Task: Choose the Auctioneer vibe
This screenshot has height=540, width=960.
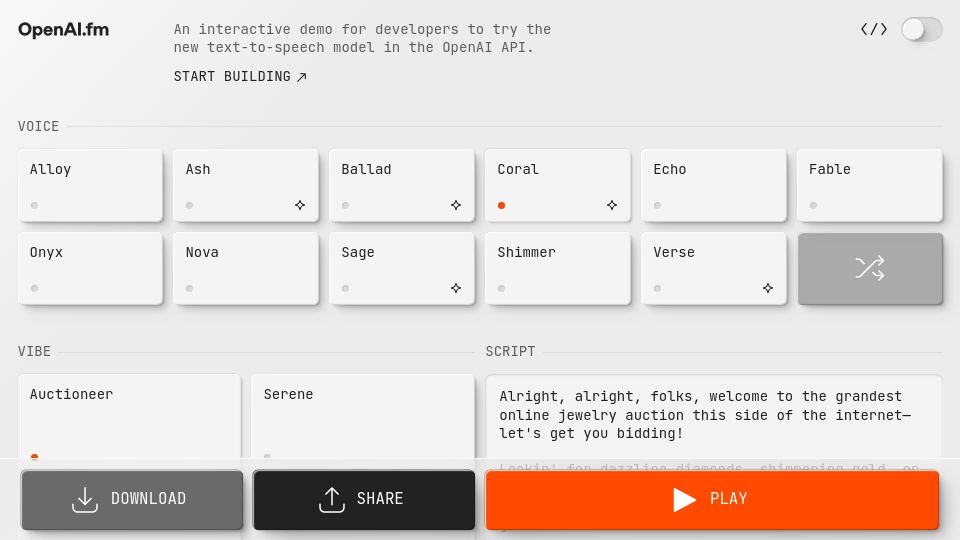Action: 129,416
